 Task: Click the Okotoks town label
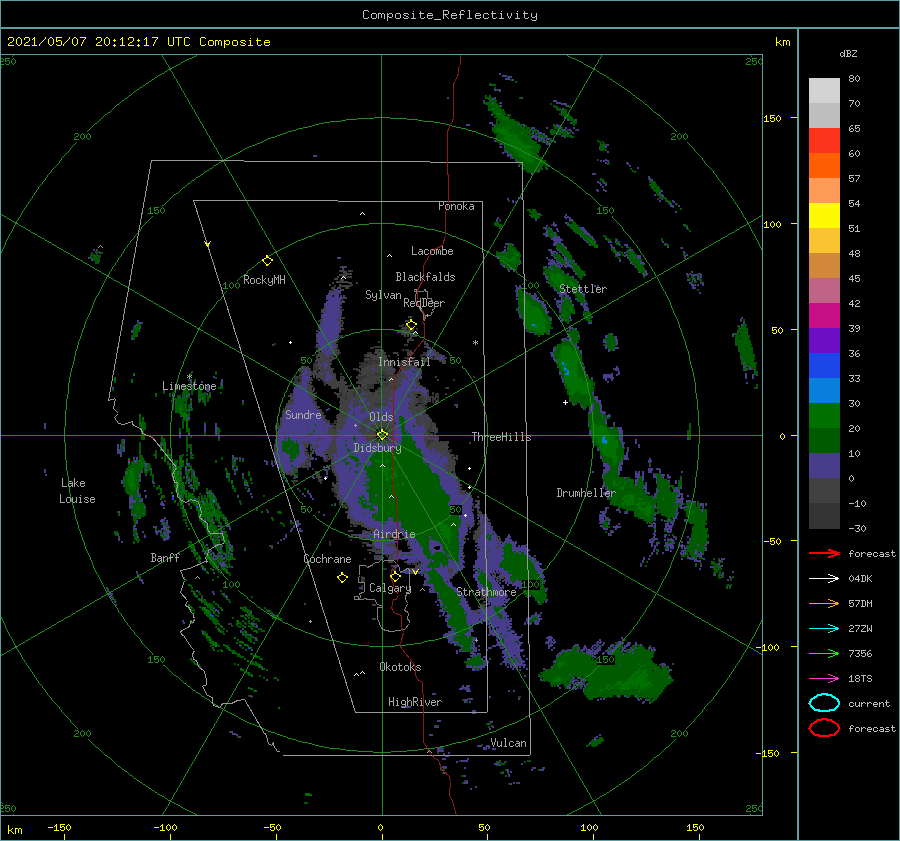click(400, 667)
